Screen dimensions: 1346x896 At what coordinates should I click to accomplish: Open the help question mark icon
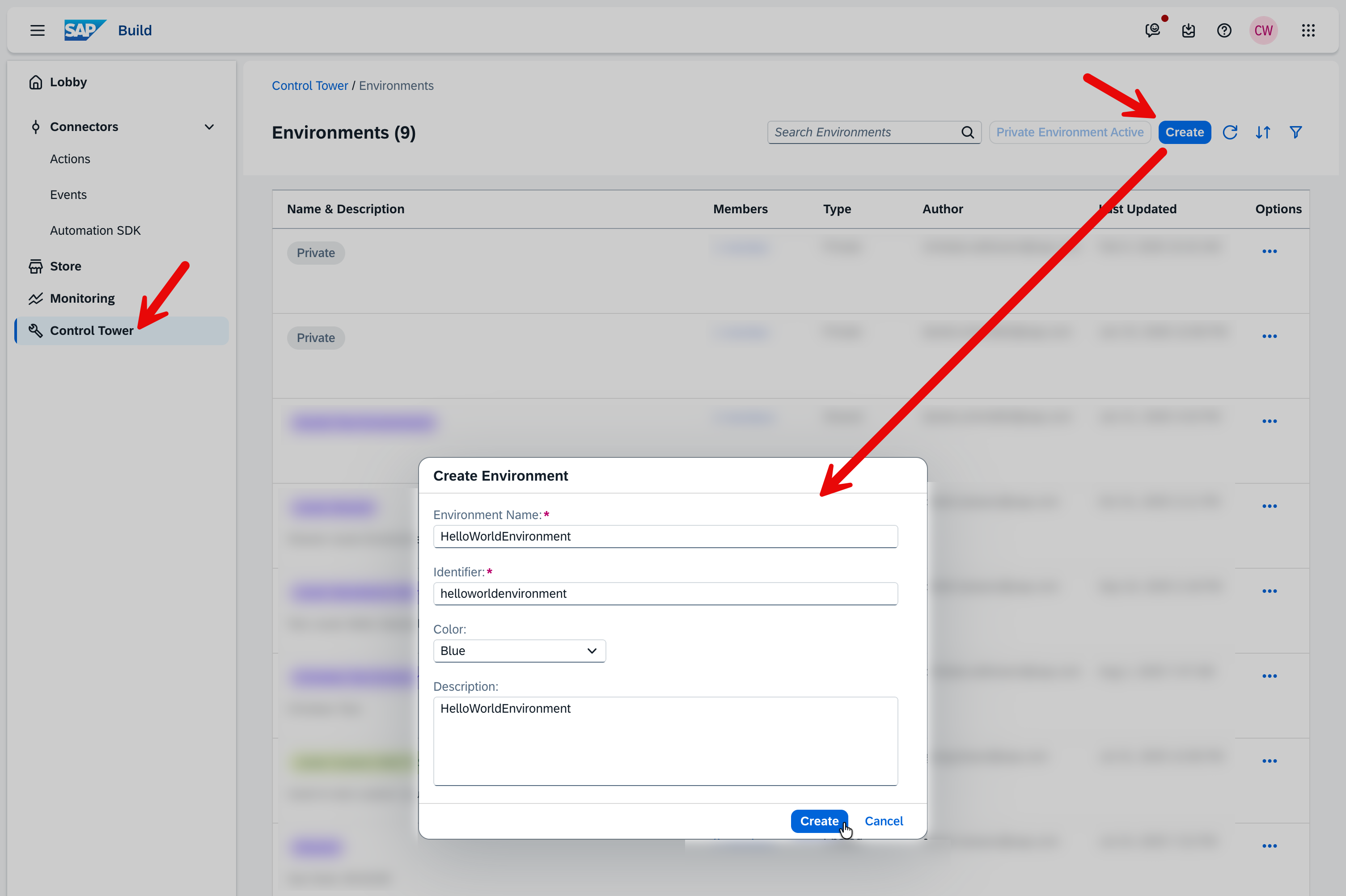(x=1223, y=30)
